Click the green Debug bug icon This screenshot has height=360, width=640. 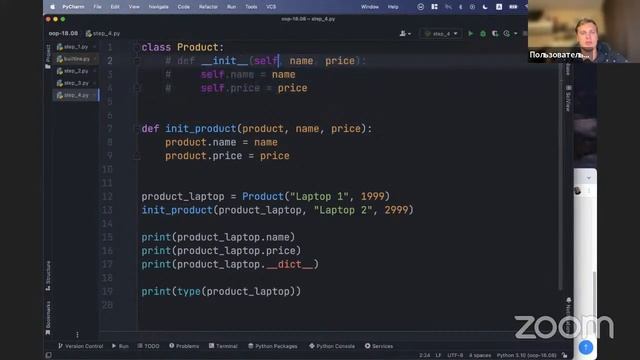pyautogui.click(x=483, y=33)
